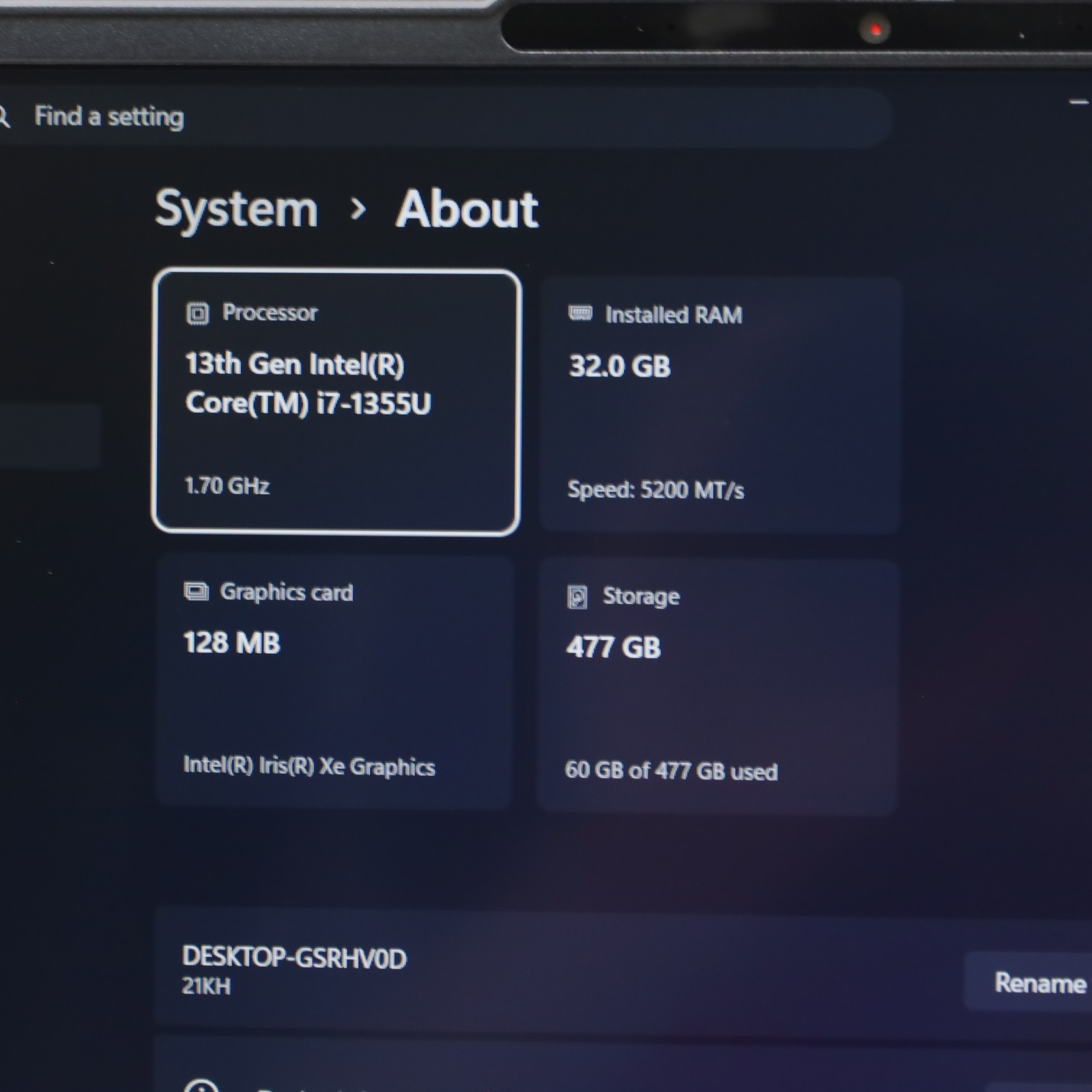This screenshot has width=1092, height=1092.
Task: Click the 32.0 GB RAM value
Action: click(x=620, y=367)
